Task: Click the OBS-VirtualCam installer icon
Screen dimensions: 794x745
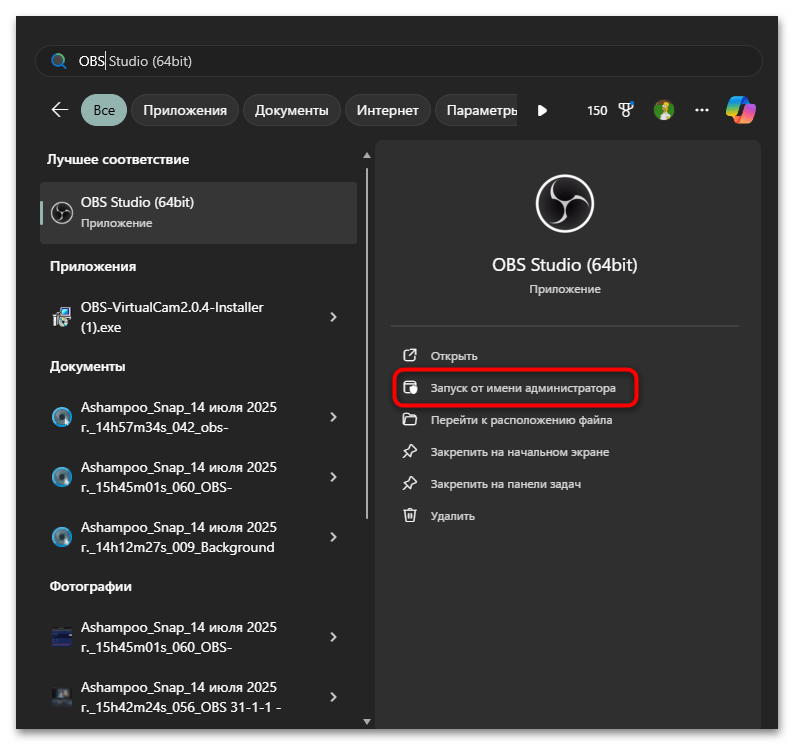Action: tap(62, 317)
